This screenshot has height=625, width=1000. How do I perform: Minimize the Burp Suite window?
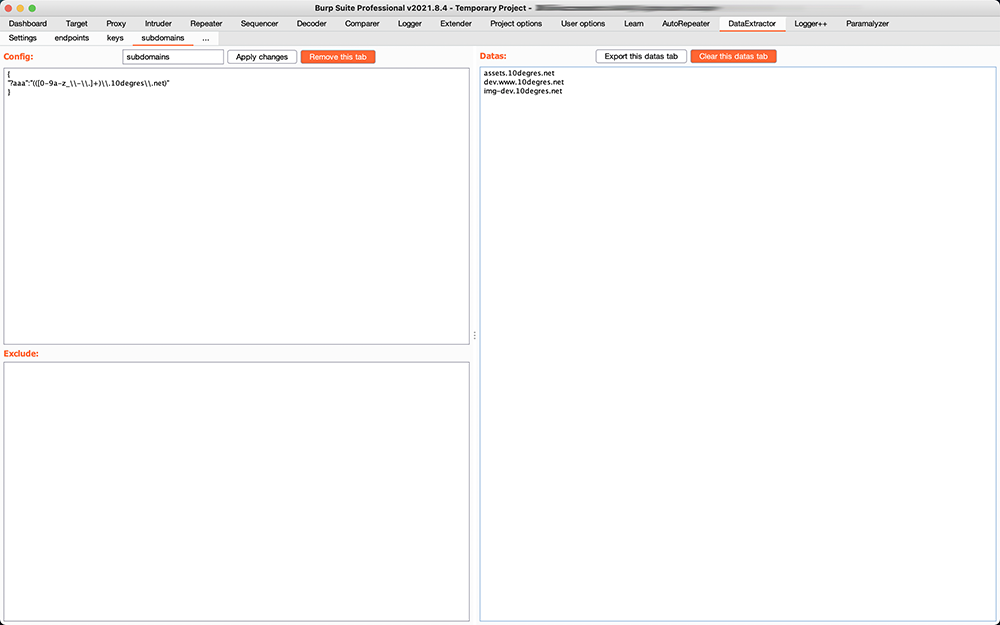click(20, 8)
